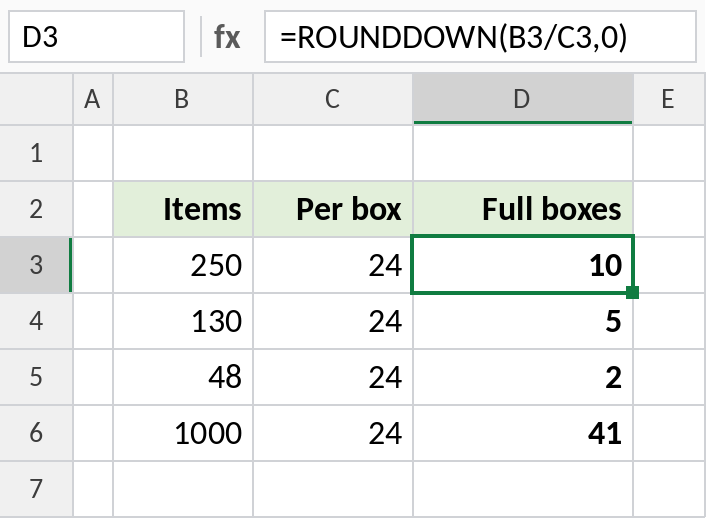Select row 5 header

(x=36, y=377)
